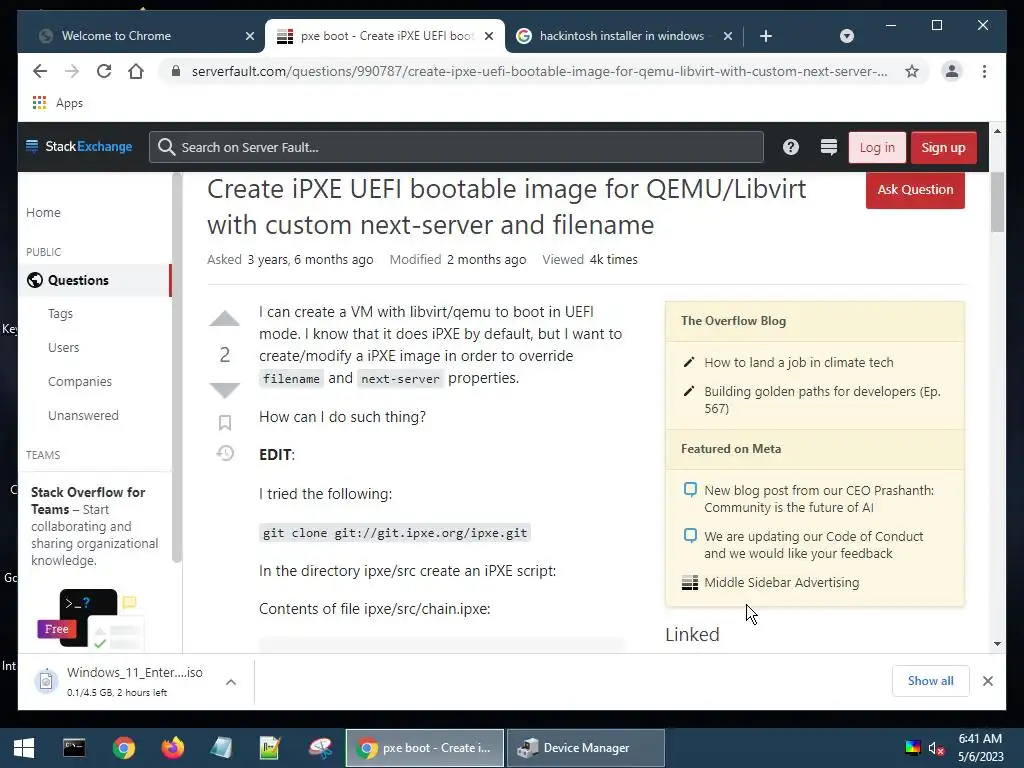Downvote the question
Image resolution: width=1024 pixels, height=768 pixels.
point(225,390)
